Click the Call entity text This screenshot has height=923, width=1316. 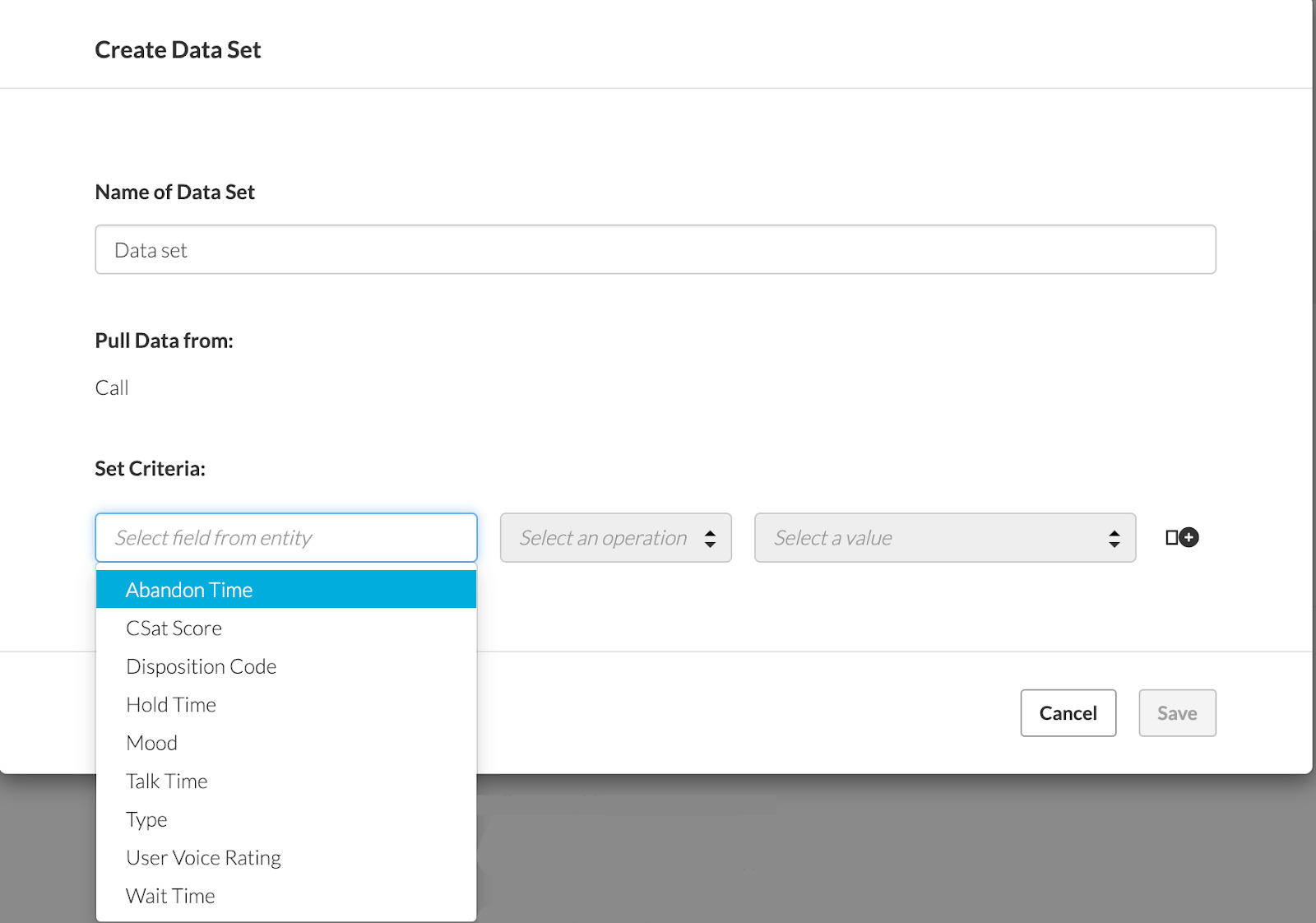pos(112,387)
